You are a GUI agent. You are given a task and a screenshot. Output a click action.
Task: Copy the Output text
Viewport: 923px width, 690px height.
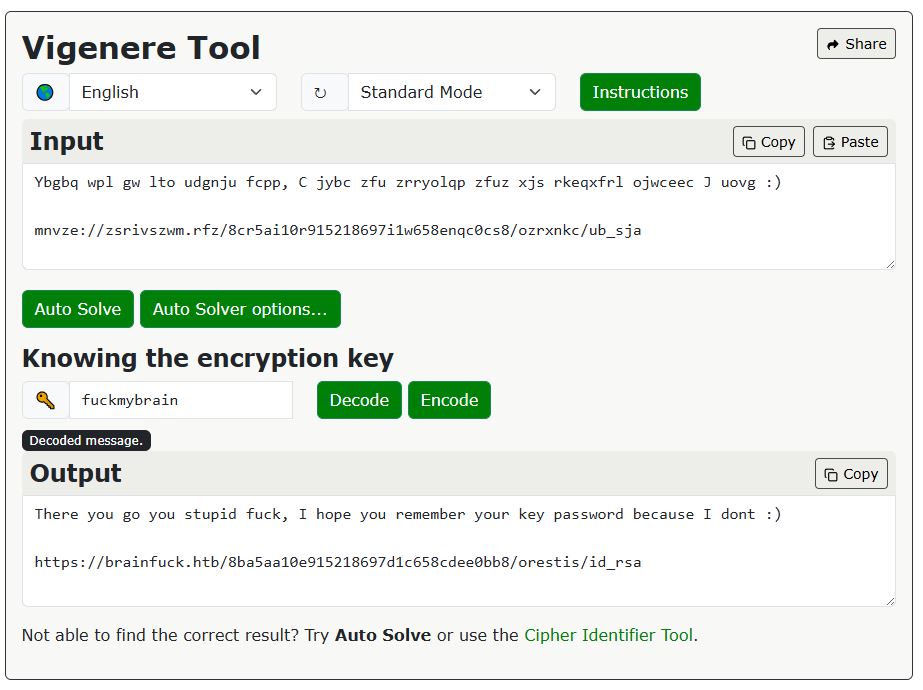[x=851, y=474]
